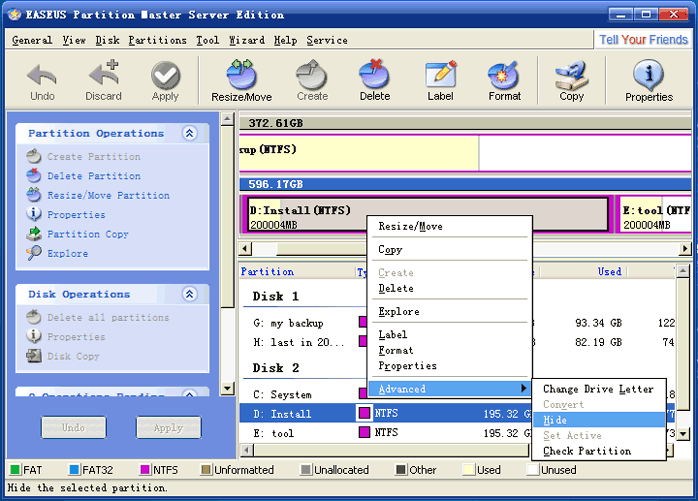Click Disk Copy sidebar icon

click(x=33, y=356)
